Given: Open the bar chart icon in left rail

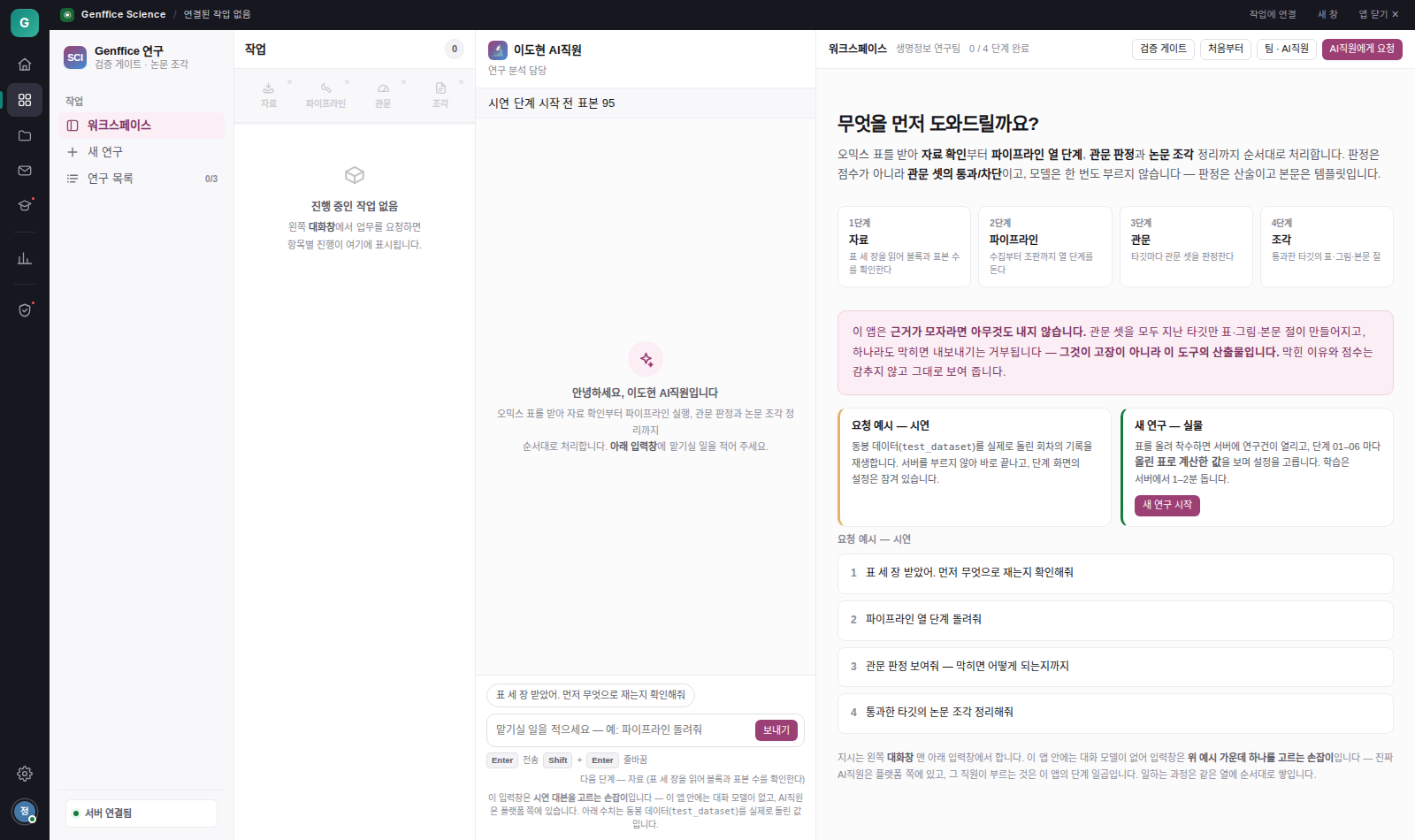Looking at the screenshot, I should pyautogui.click(x=25, y=258).
